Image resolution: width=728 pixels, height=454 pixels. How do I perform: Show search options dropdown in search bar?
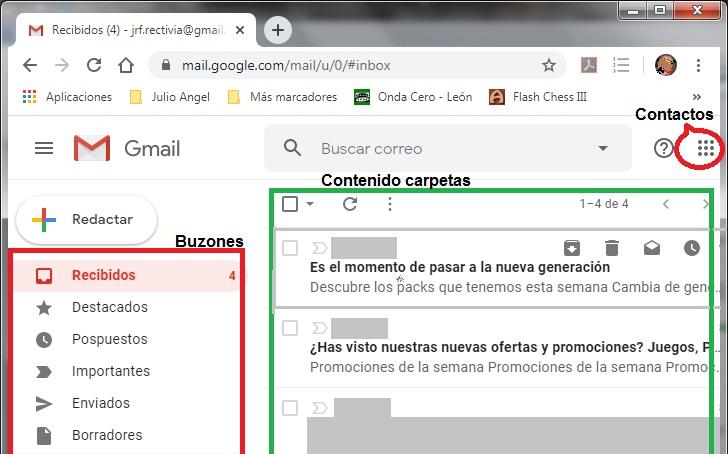602,149
